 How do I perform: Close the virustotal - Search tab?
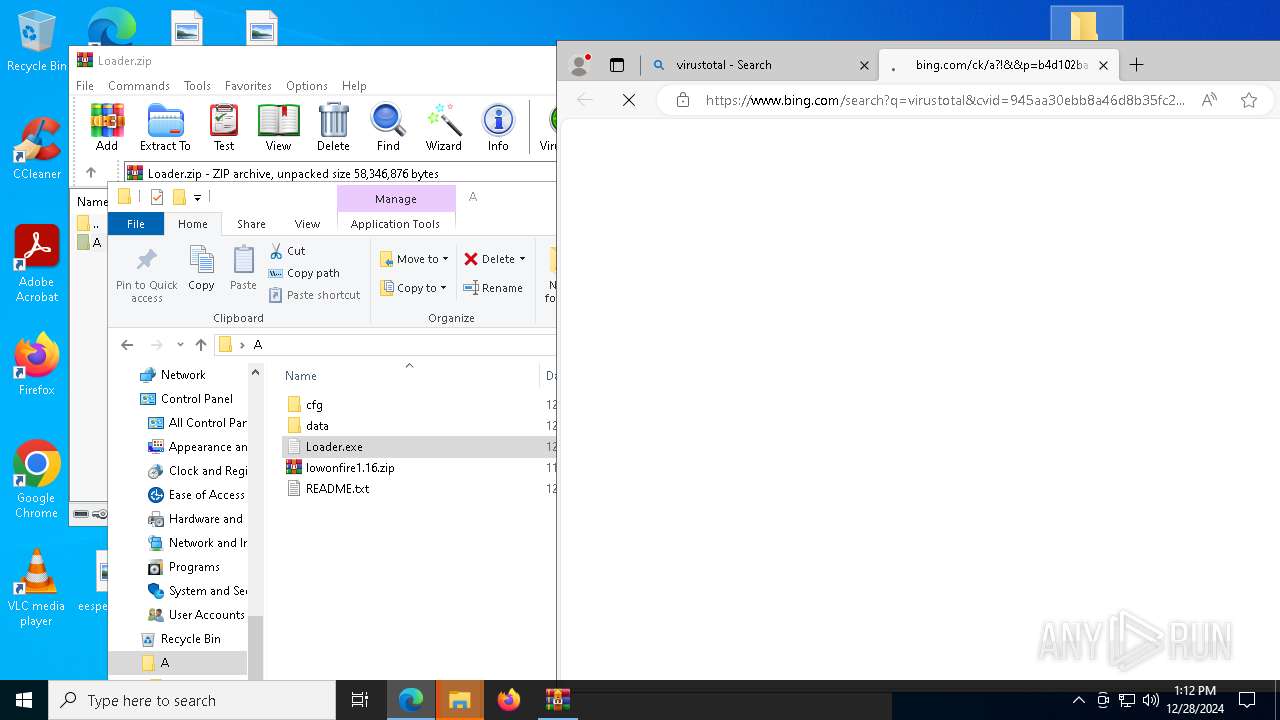pyautogui.click(x=864, y=65)
